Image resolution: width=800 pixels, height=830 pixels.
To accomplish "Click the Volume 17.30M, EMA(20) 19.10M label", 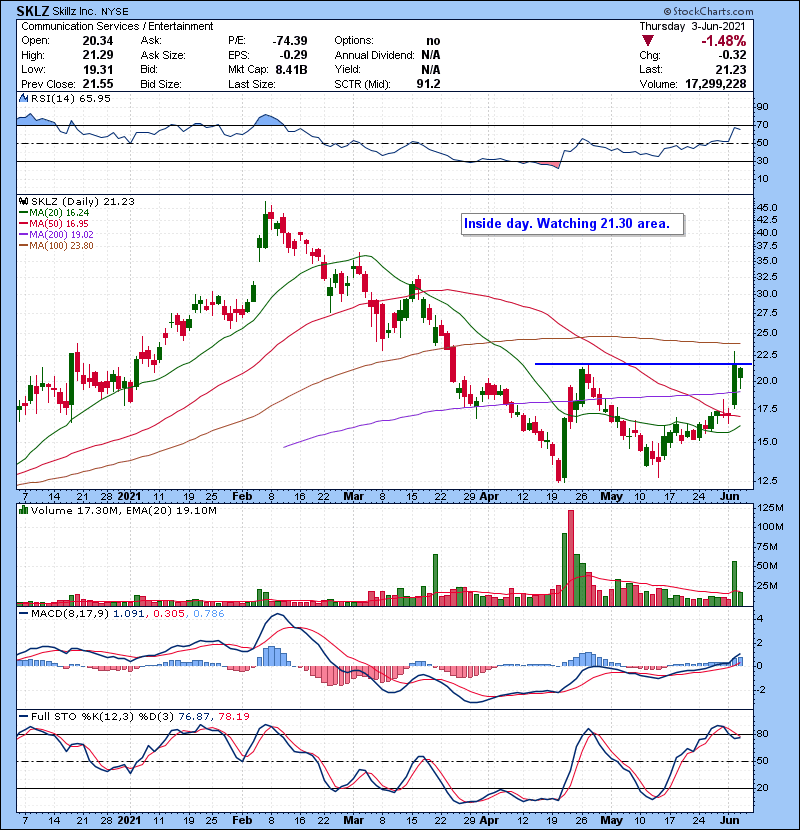I will pos(123,510).
